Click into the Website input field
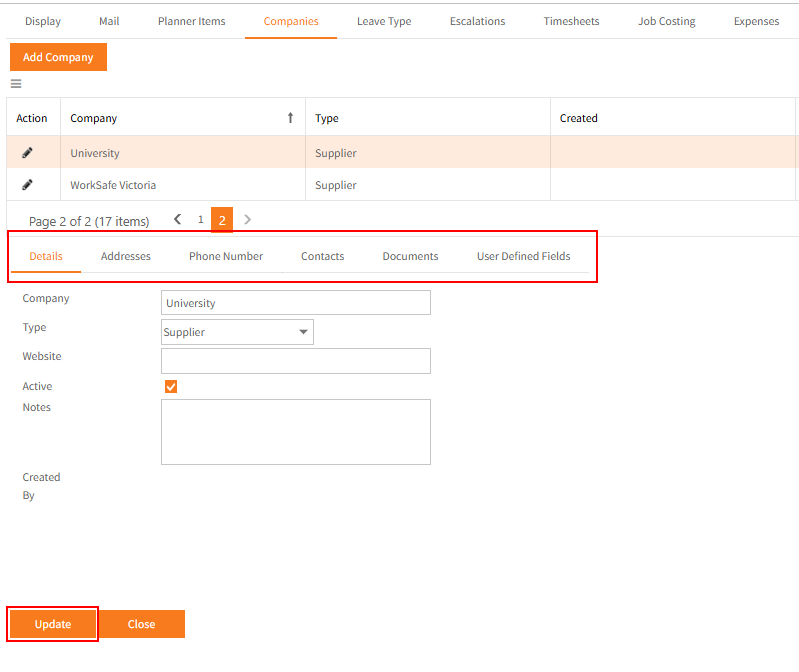The image size is (799, 672). (x=295, y=361)
